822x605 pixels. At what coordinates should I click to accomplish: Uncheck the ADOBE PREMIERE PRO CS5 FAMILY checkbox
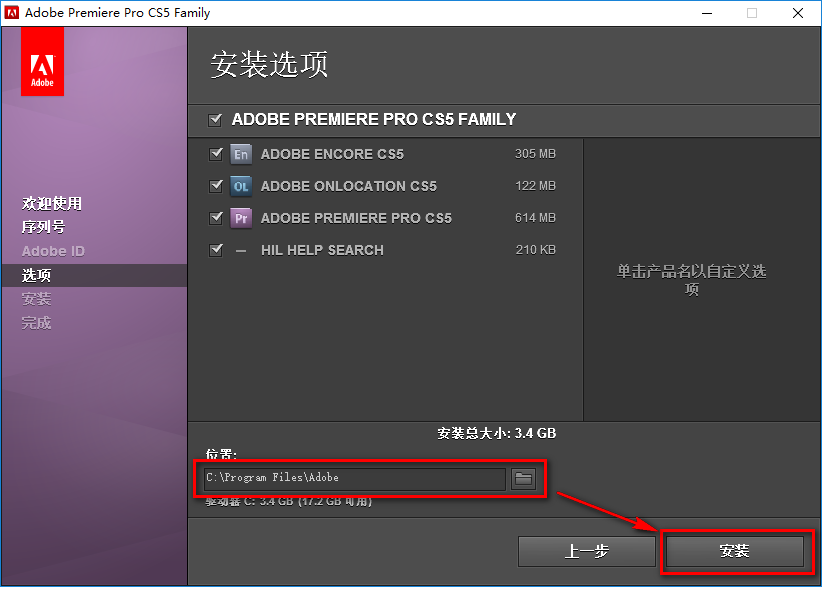click(x=214, y=119)
